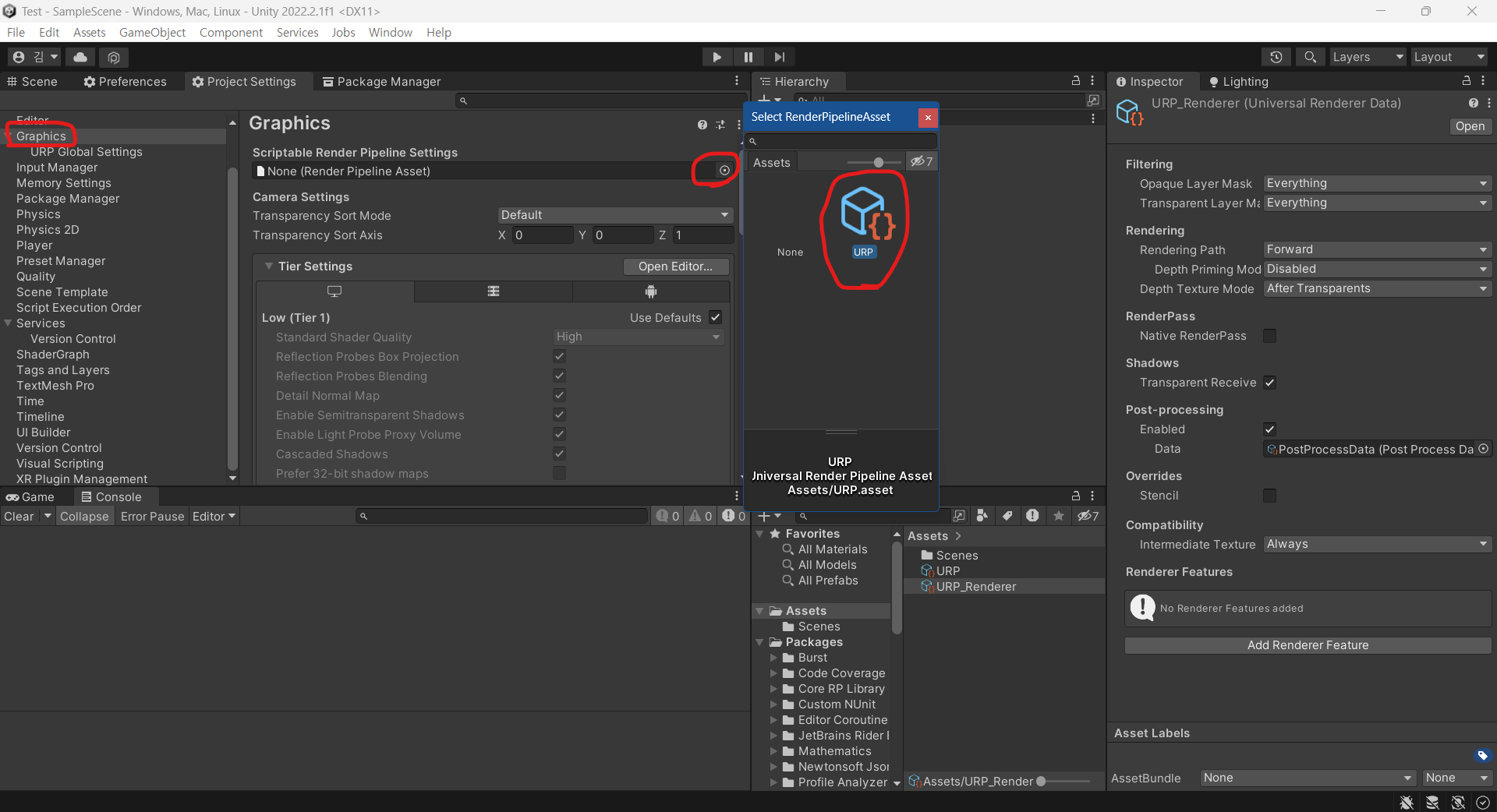Image resolution: width=1497 pixels, height=812 pixels.
Task: Open global search magnifier icon
Action: 1311,57
